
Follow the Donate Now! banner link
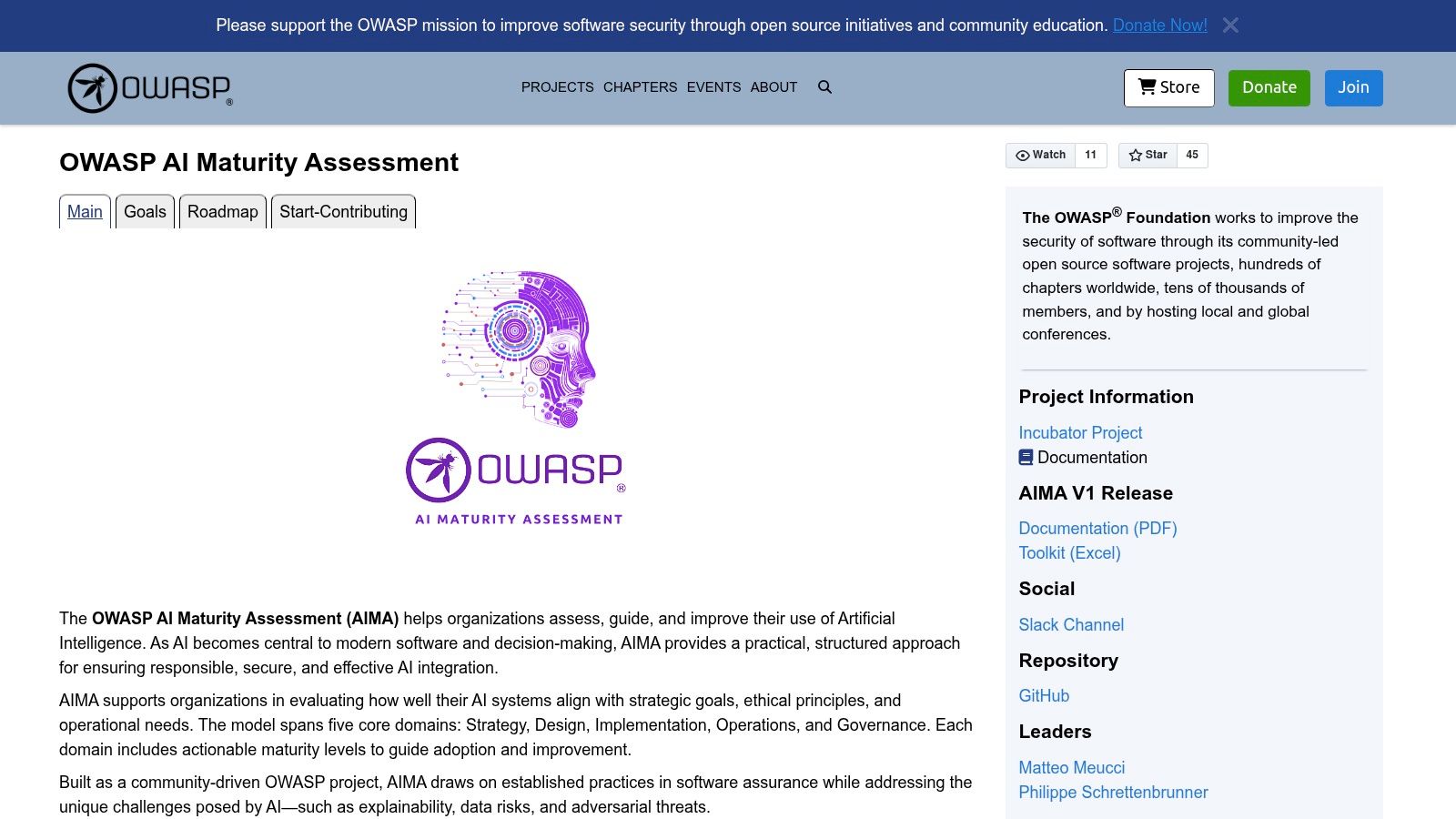[1160, 25]
